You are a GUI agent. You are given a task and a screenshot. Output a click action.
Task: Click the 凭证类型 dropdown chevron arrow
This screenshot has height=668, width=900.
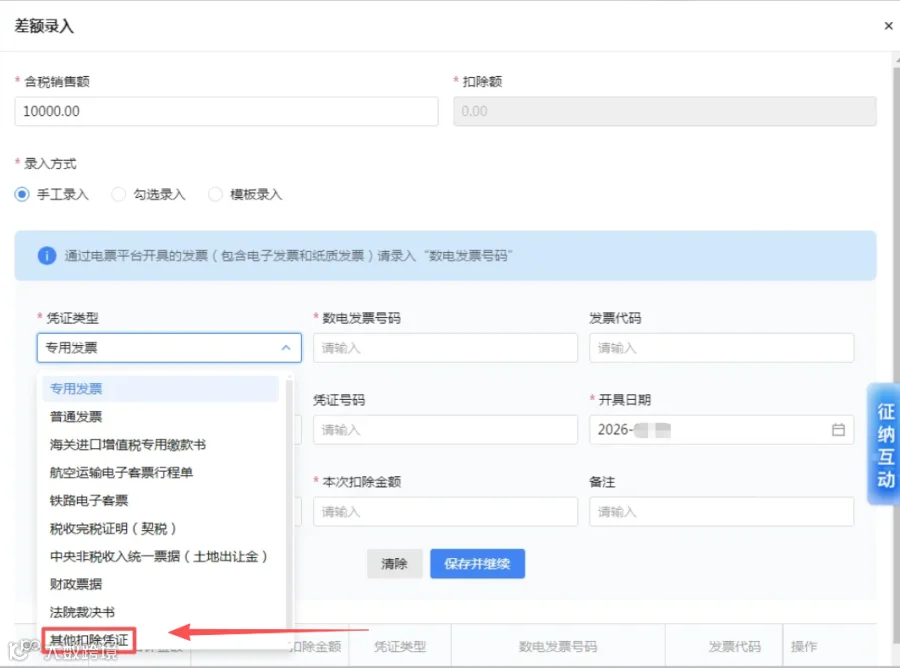(x=286, y=348)
